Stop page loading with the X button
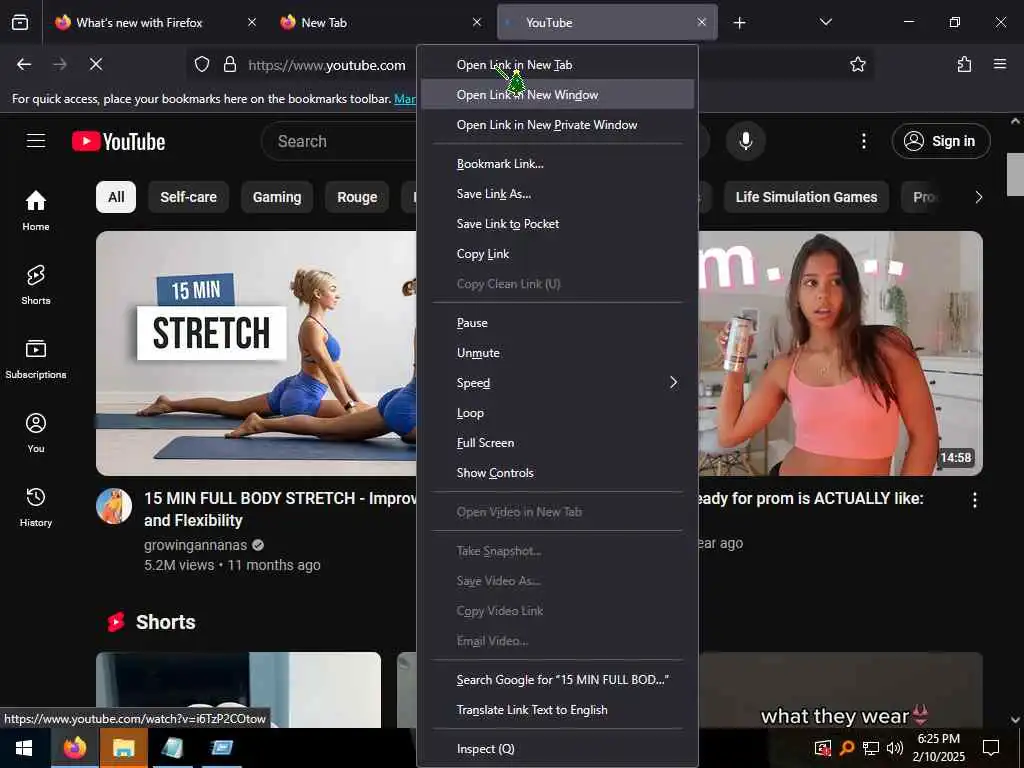Image resolution: width=1024 pixels, height=768 pixels. [x=95, y=64]
